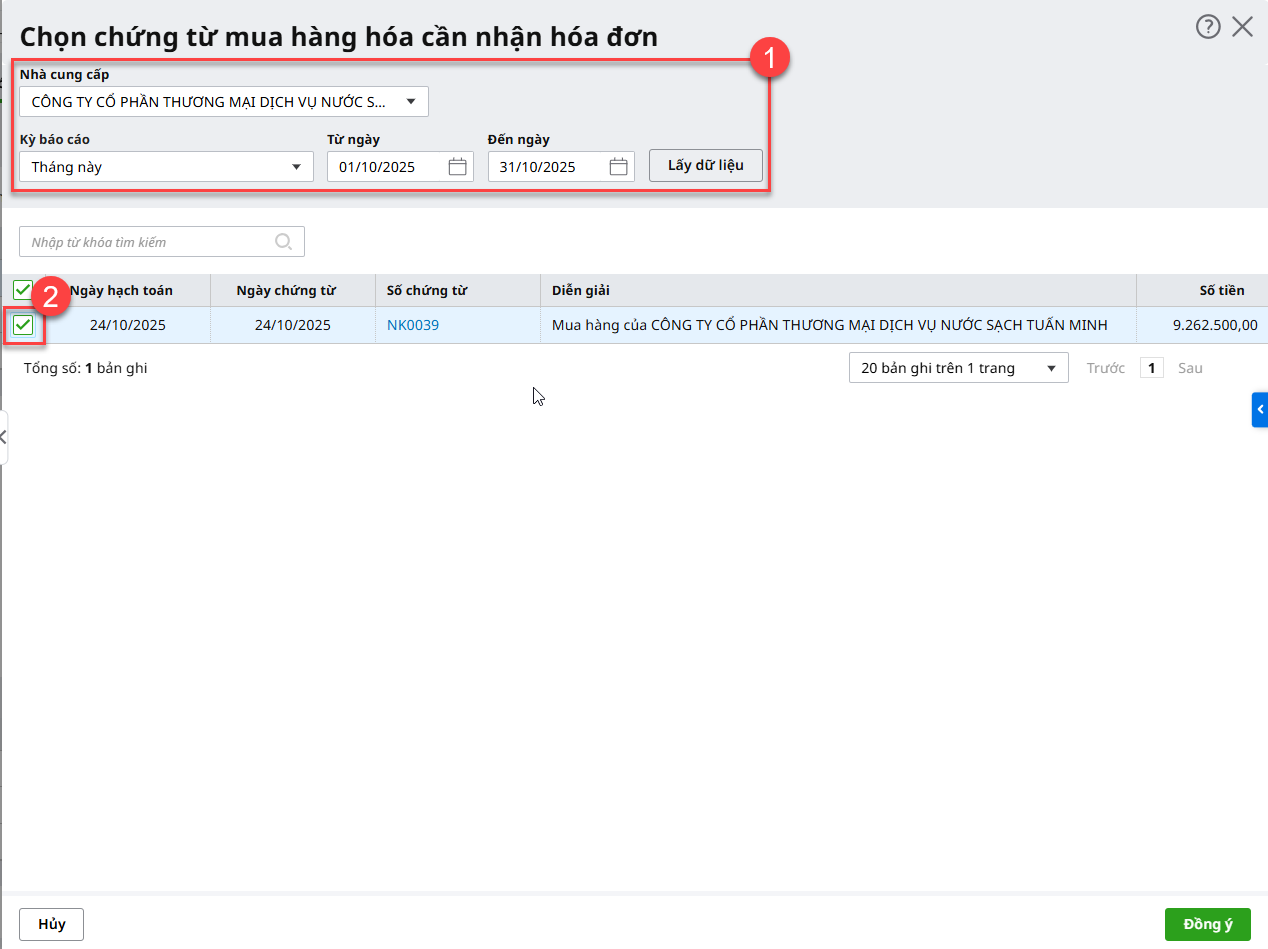Screen dimensions: 1268x949
Task: Click the left edge collapse chevron
Action: [4, 437]
